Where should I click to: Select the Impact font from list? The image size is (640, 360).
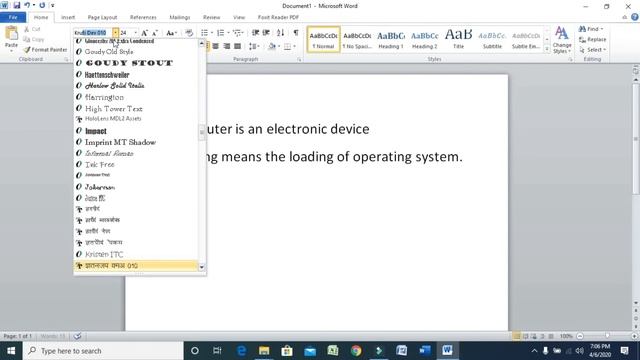pyautogui.click(x=136, y=131)
